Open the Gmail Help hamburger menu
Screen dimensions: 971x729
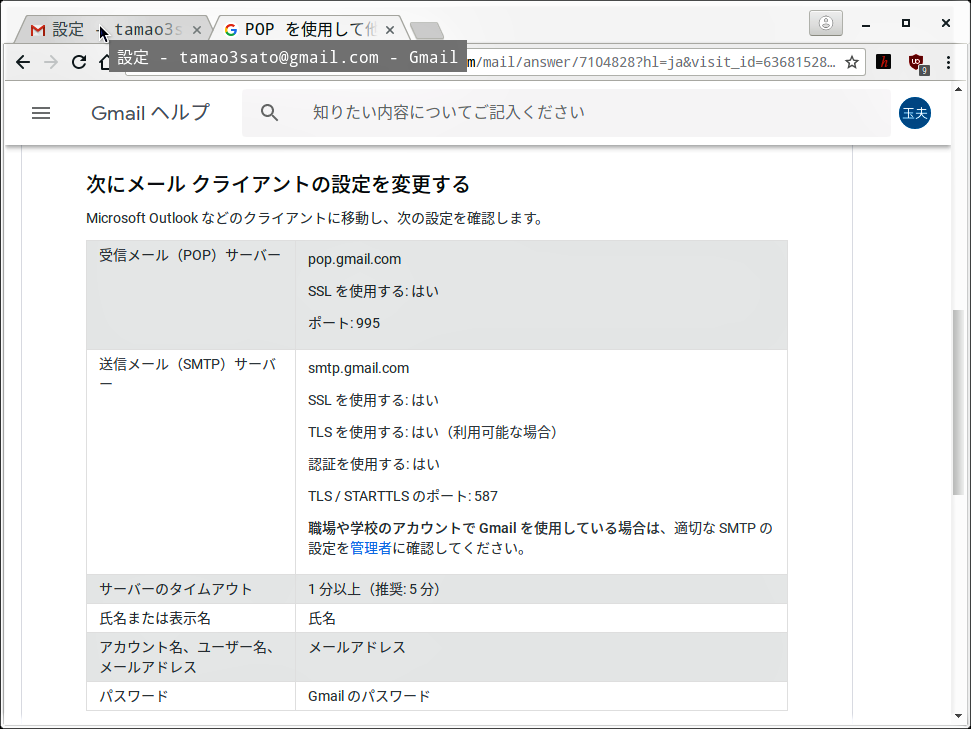41,113
